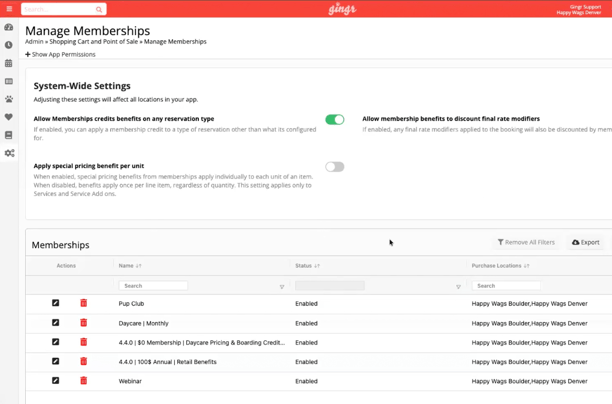Open the book sidebar icon
This screenshot has height=404, width=612.
click(9, 135)
